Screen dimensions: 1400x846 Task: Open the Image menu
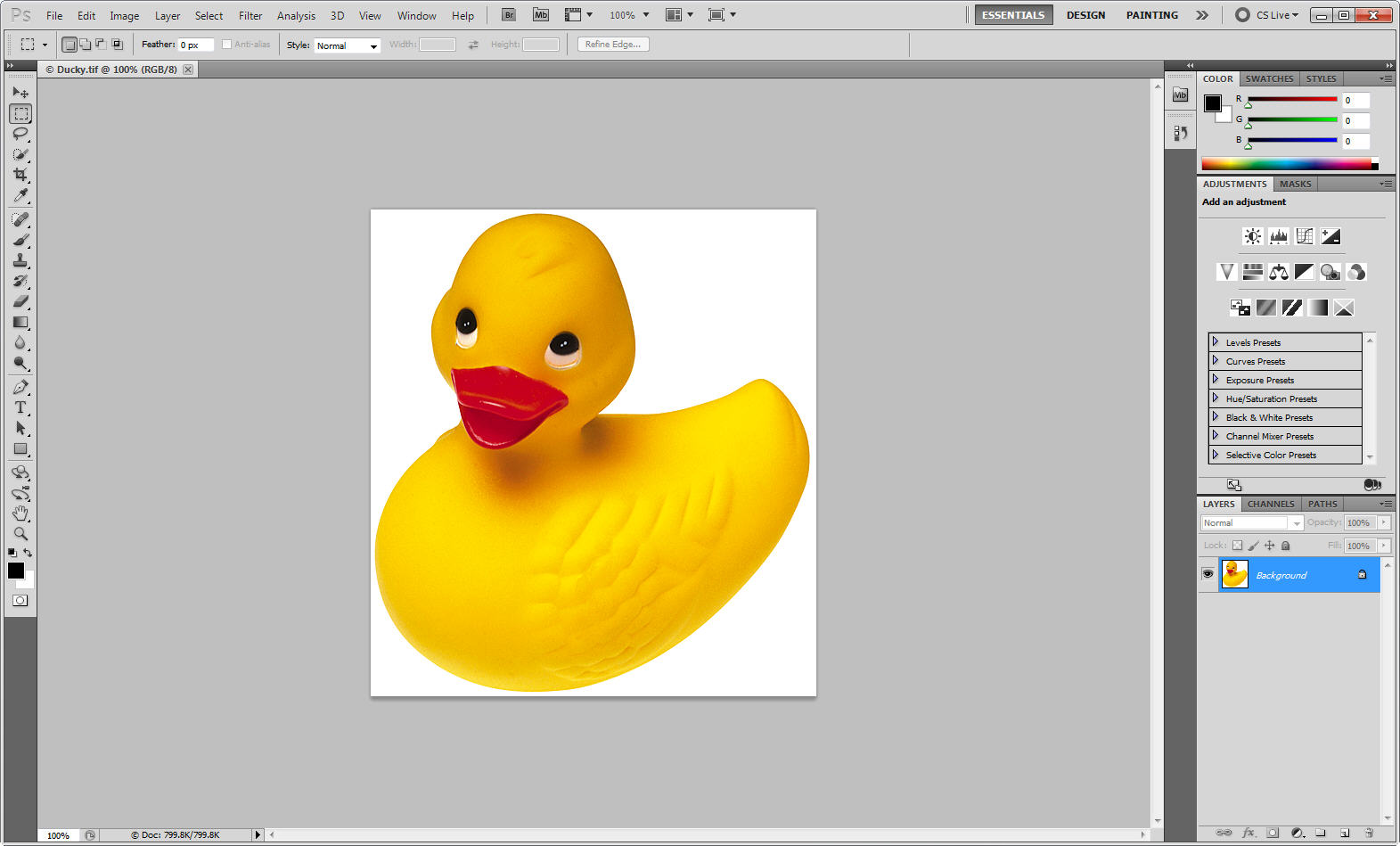[124, 15]
